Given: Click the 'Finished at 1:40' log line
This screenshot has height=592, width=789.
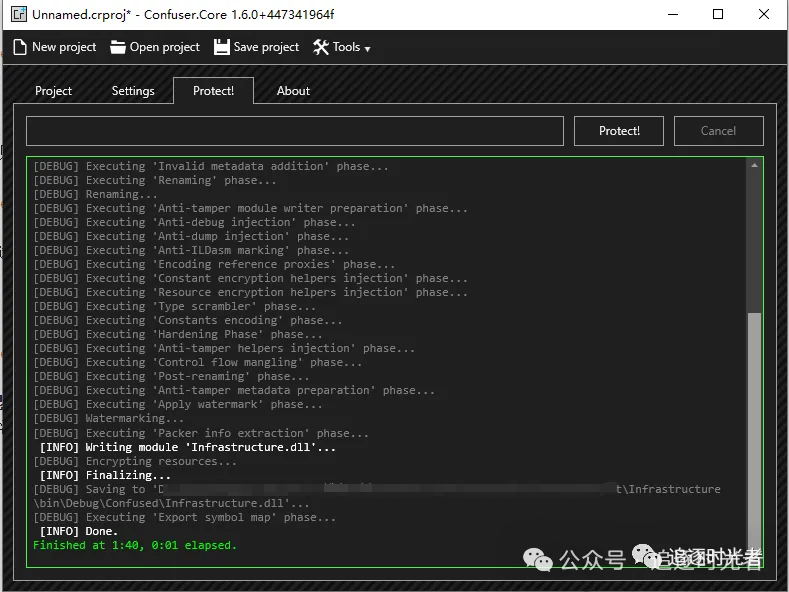Looking at the screenshot, I should 135,546.
